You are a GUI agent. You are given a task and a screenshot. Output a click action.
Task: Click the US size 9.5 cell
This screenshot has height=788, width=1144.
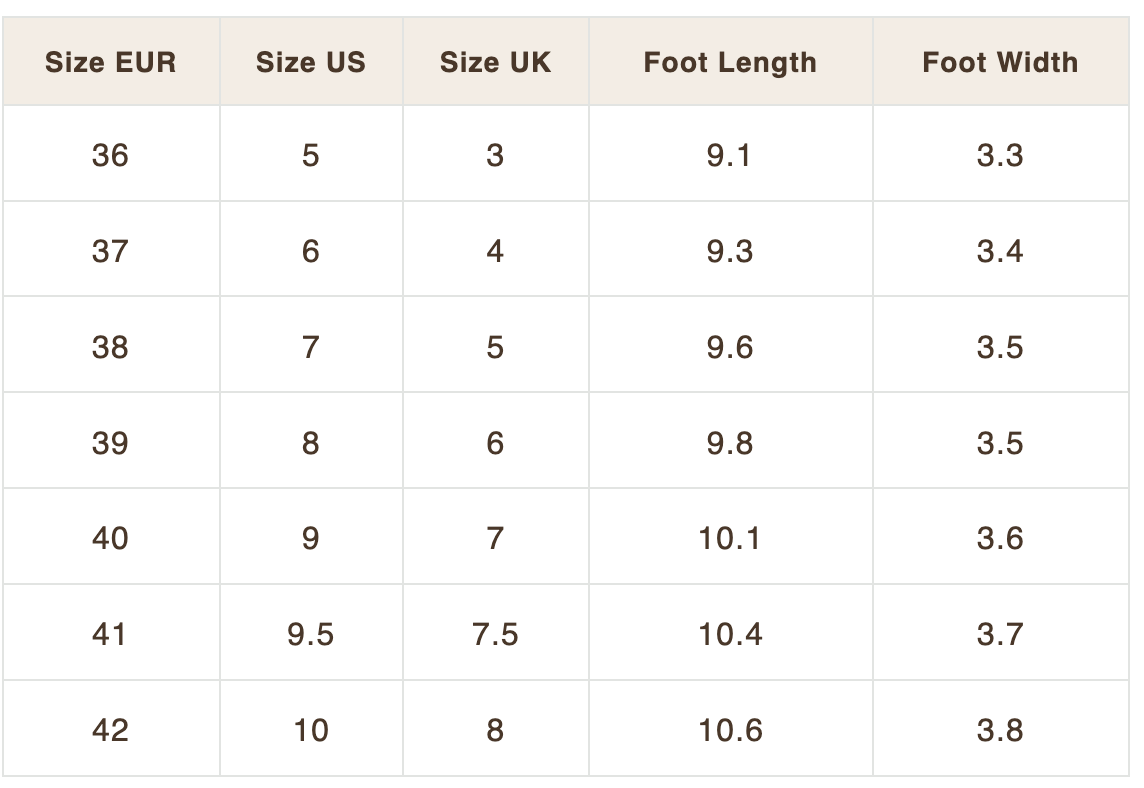(311, 633)
